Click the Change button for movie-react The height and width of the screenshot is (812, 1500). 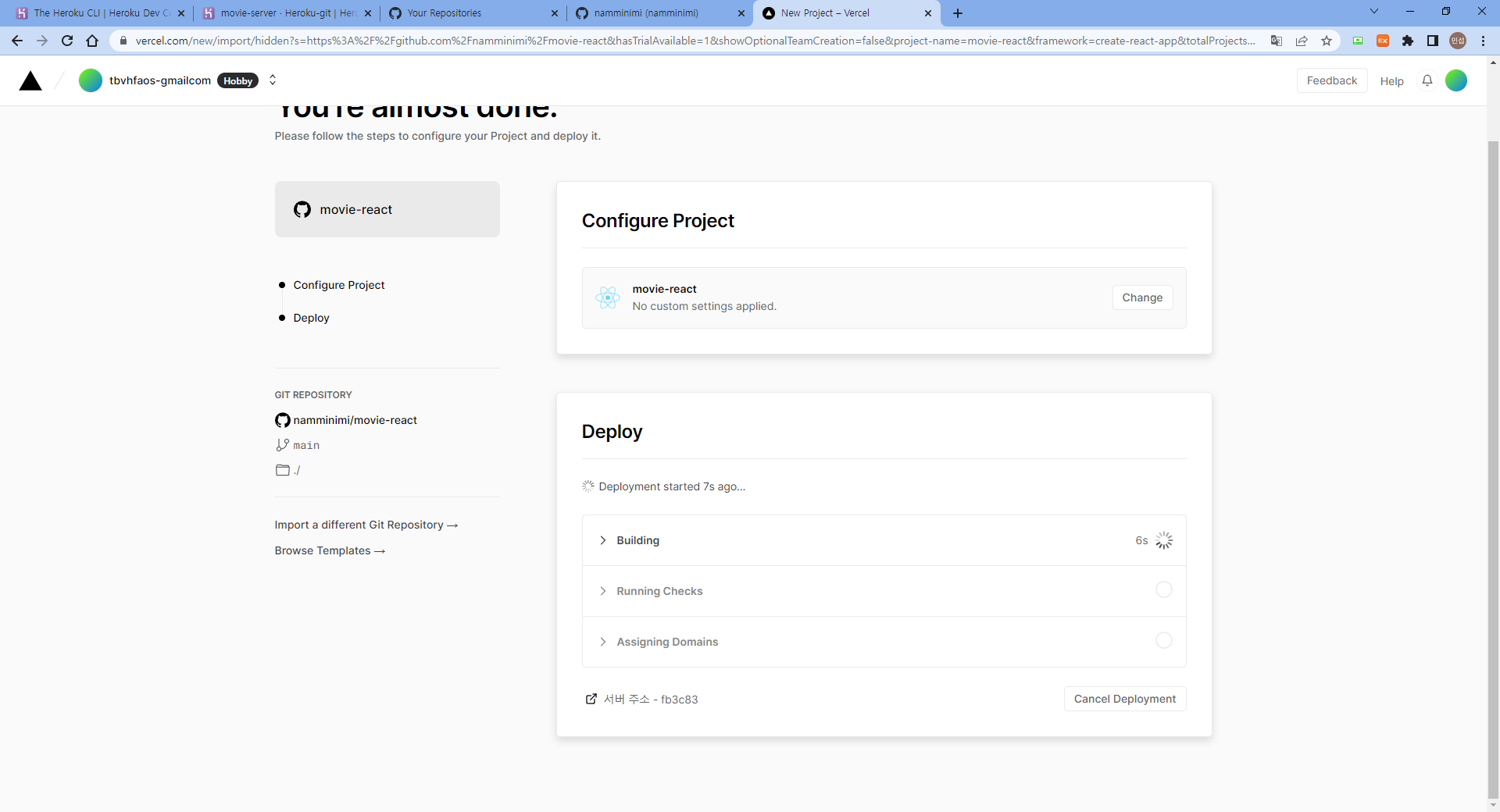pos(1142,297)
